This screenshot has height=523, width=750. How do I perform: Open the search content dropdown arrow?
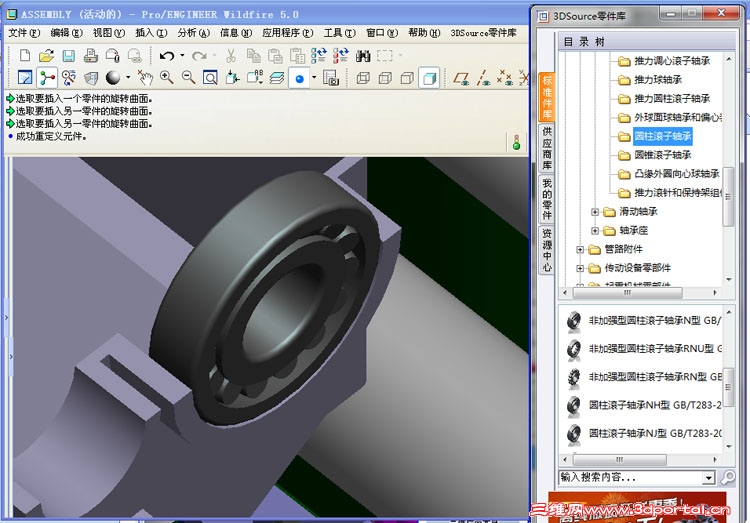coord(709,478)
